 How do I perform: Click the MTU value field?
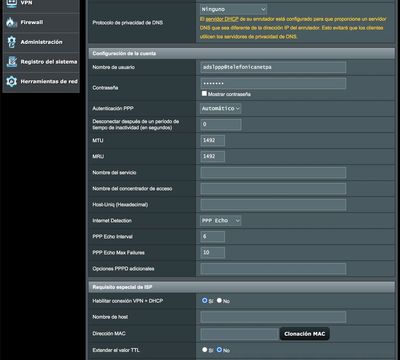(x=213, y=140)
